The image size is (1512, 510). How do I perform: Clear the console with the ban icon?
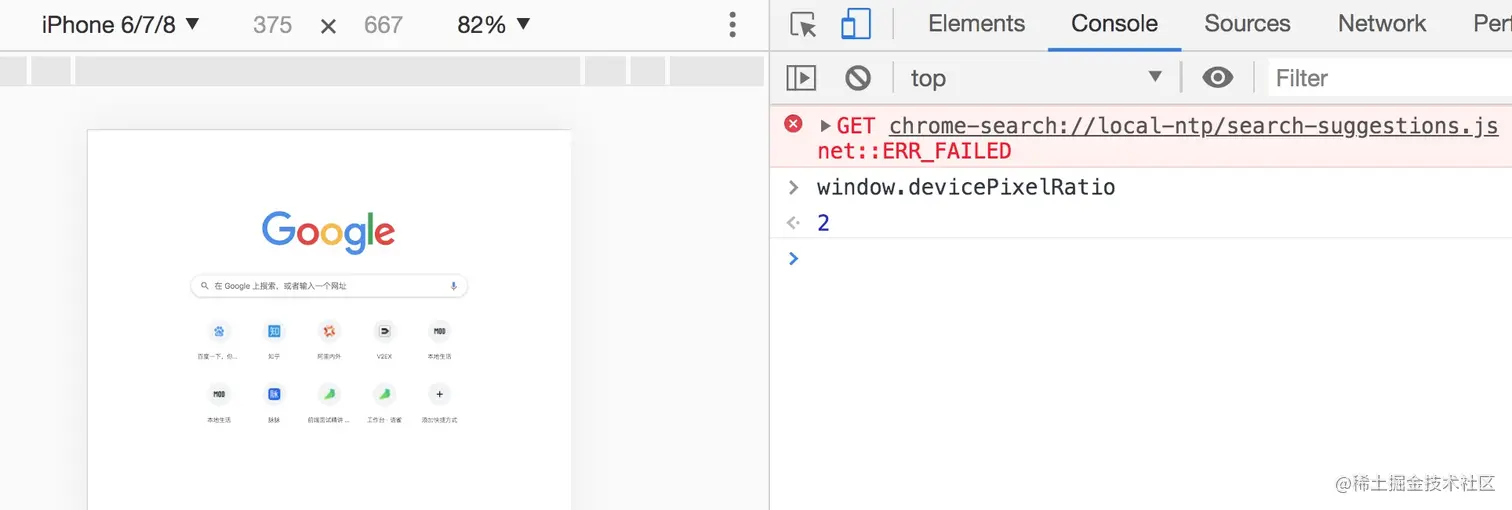[858, 77]
